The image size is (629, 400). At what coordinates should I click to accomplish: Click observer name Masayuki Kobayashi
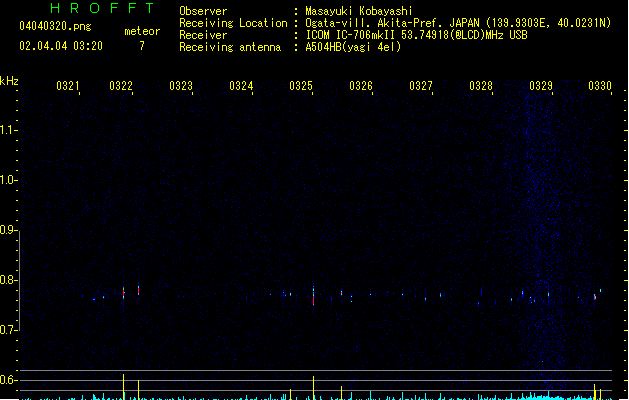click(359, 11)
